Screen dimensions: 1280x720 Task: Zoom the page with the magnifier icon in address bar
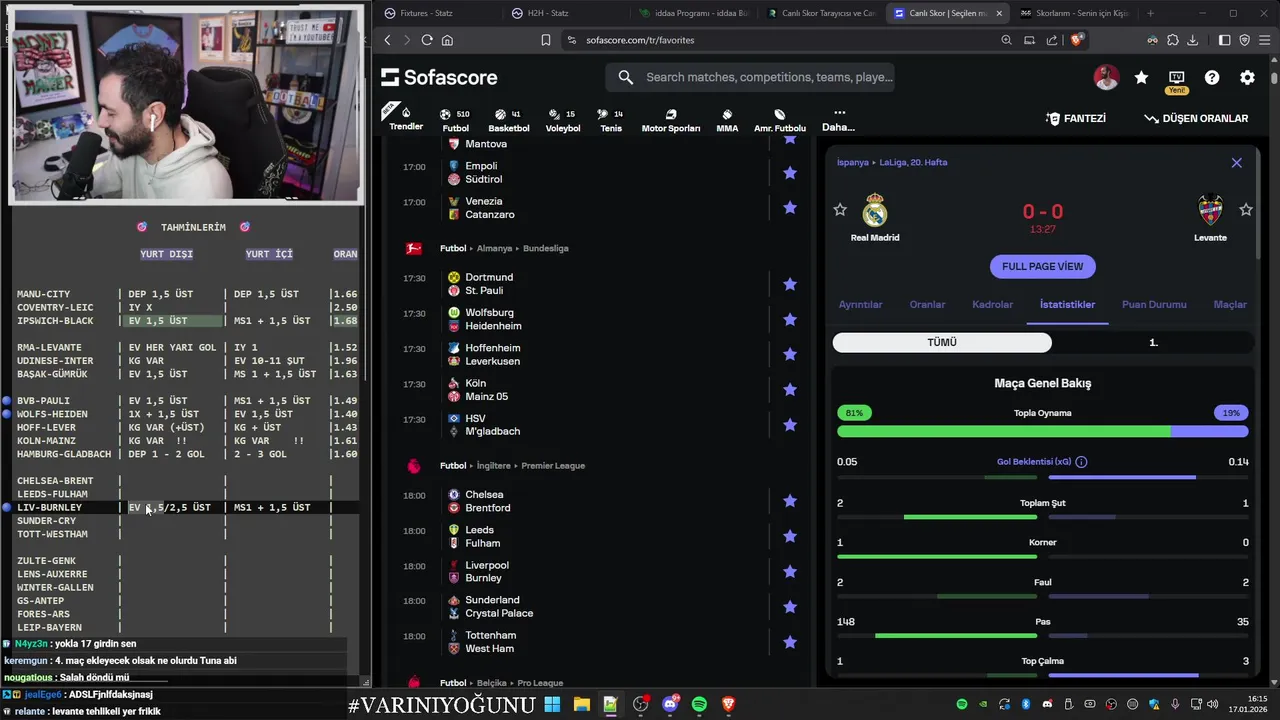coord(1007,40)
